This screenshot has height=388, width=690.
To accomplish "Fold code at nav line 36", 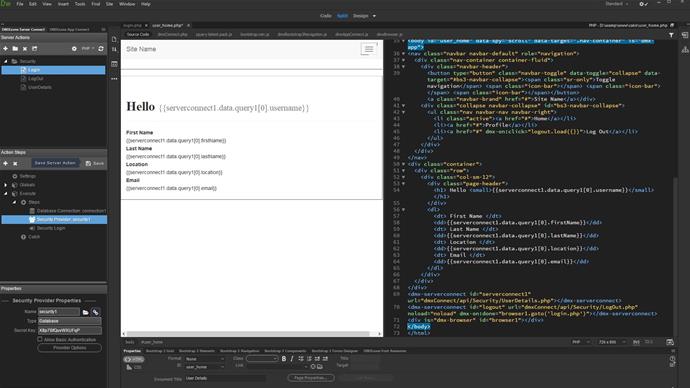I will [404, 54].
